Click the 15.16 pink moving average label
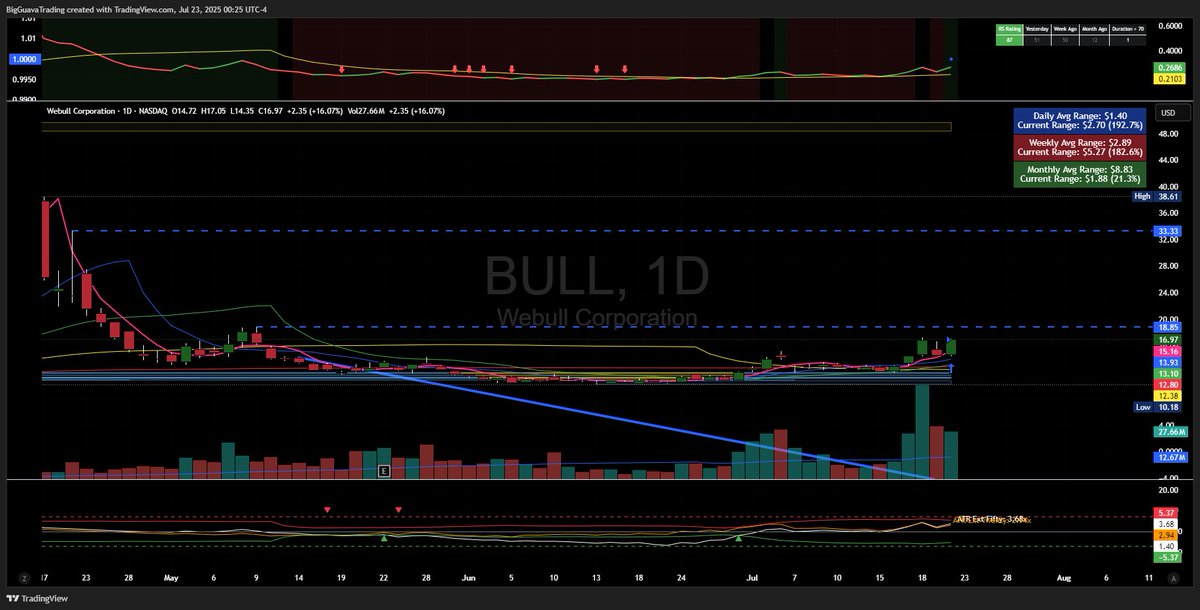 1169,352
